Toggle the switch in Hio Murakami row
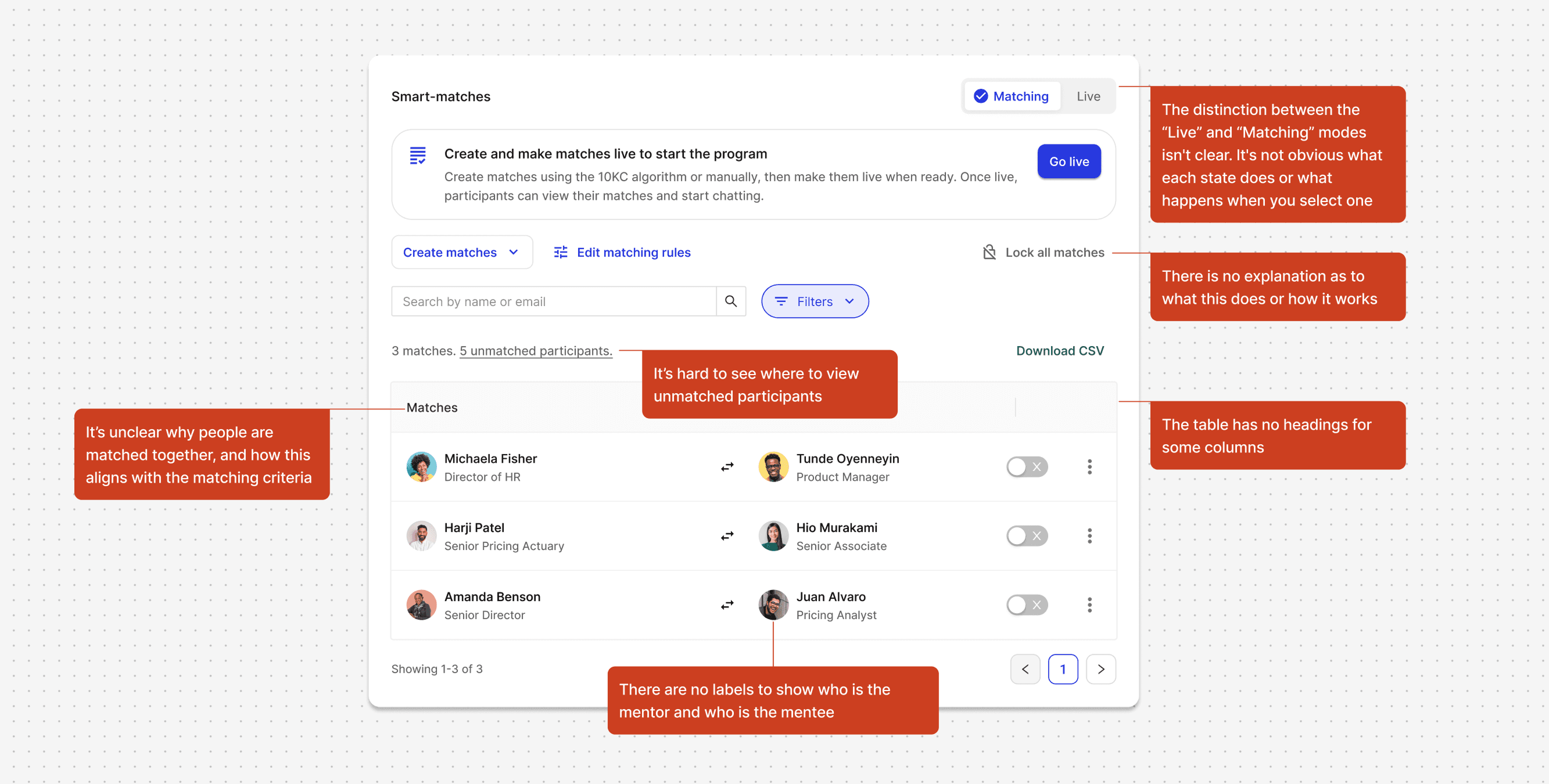1549x784 pixels. coord(1027,535)
